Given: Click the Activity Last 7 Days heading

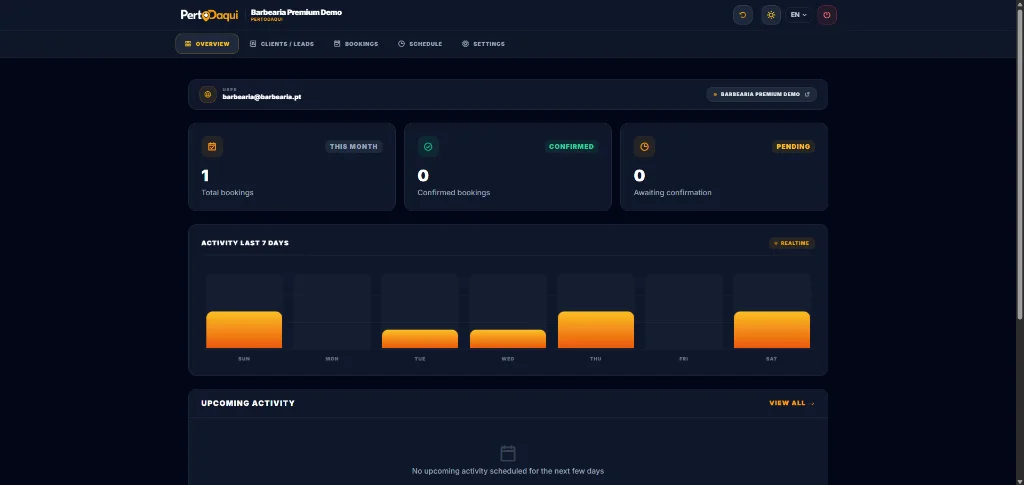Looking at the screenshot, I should 245,243.
